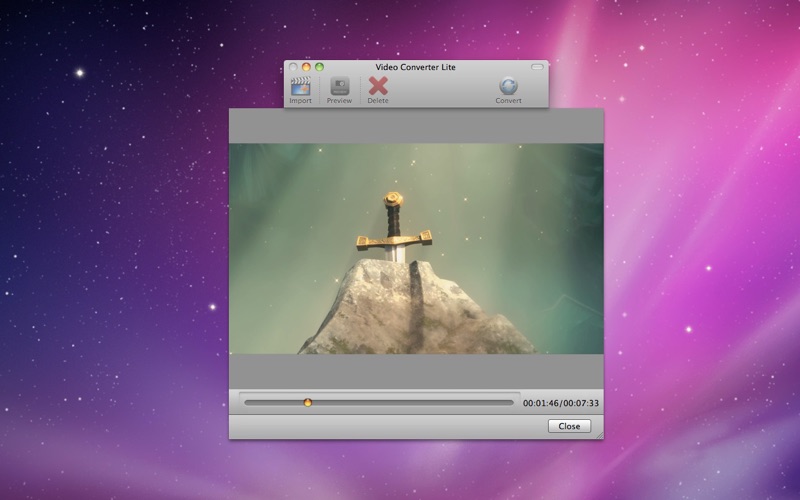Click the sword video preview frame

tap(416, 248)
